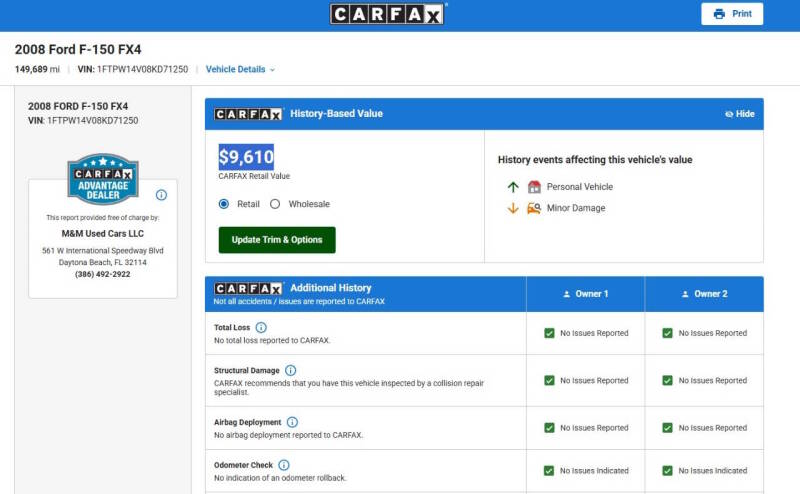The image size is (800, 494).
Task: Click the CARFAX logo in header
Action: click(x=387, y=14)
